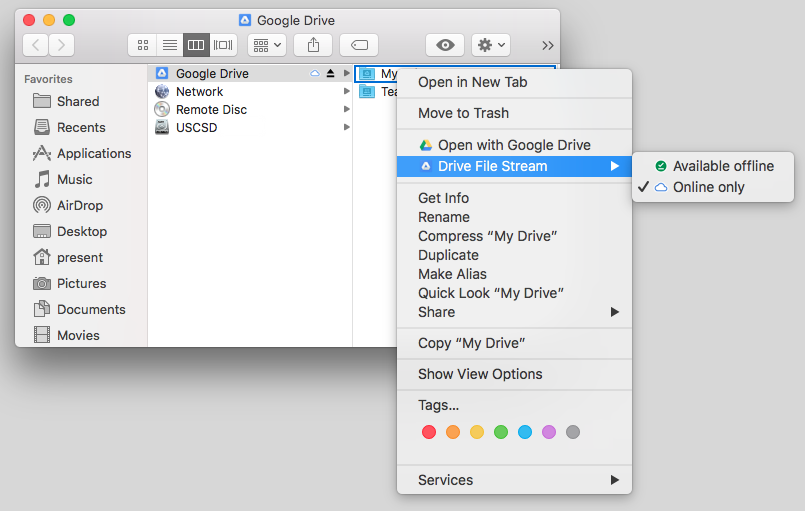Click the Edit Tags toolbar button

point(359,45)
